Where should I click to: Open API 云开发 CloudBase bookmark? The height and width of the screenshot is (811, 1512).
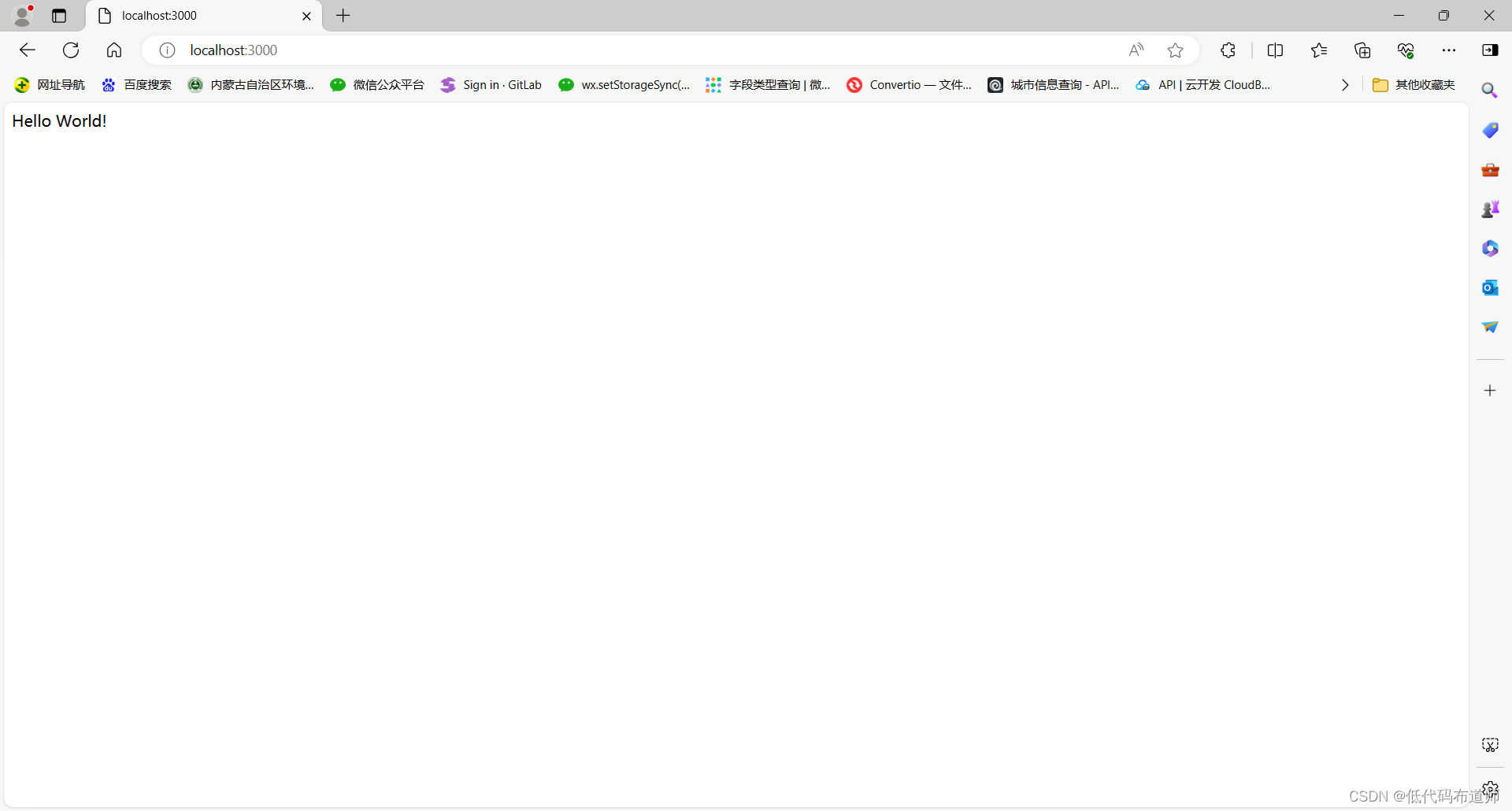(1203, 85)
